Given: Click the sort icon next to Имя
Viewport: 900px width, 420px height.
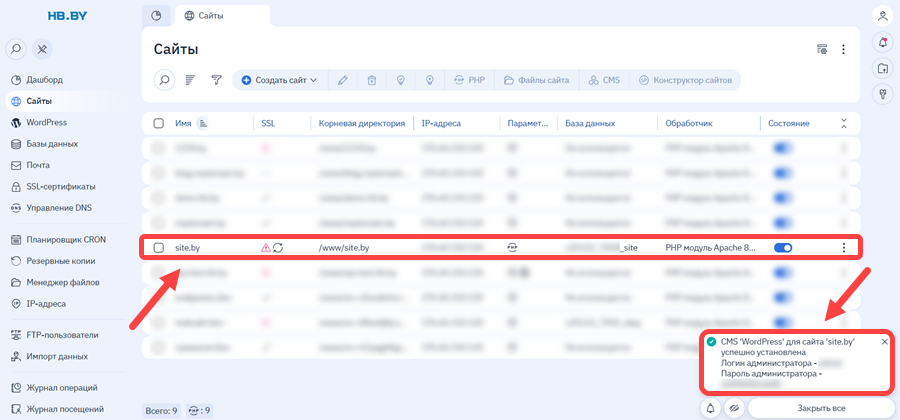Looking at the screenshot, I should click(203, 123).
